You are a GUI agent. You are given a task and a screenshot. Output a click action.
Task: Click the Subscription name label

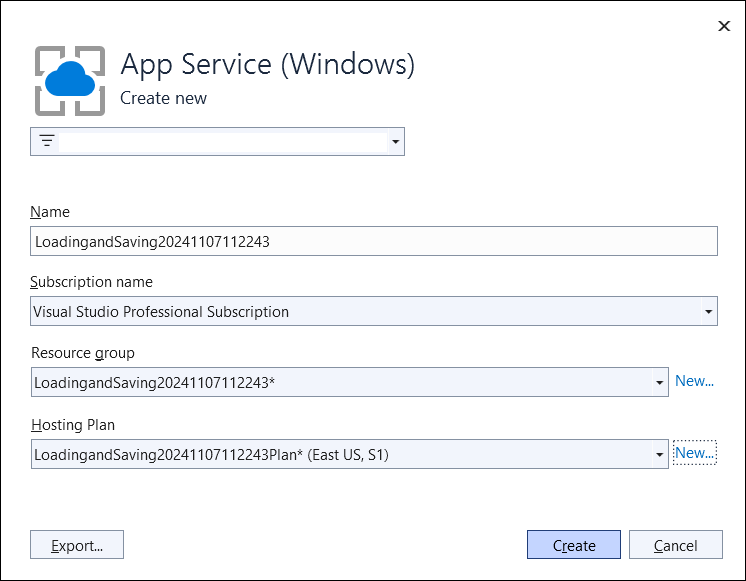pos(91,282)
